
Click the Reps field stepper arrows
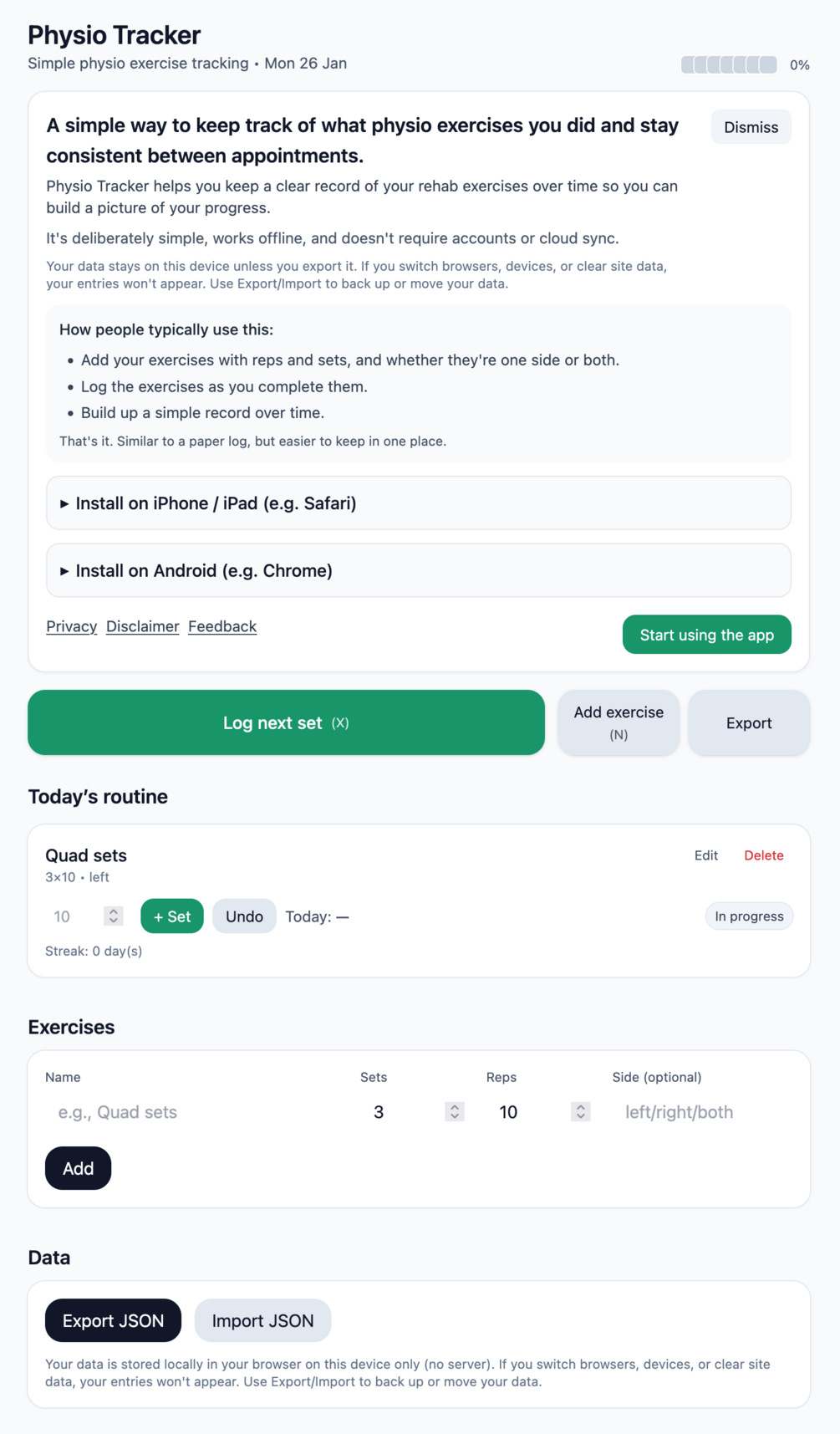pyautogui.click(x=581, y=1112)
